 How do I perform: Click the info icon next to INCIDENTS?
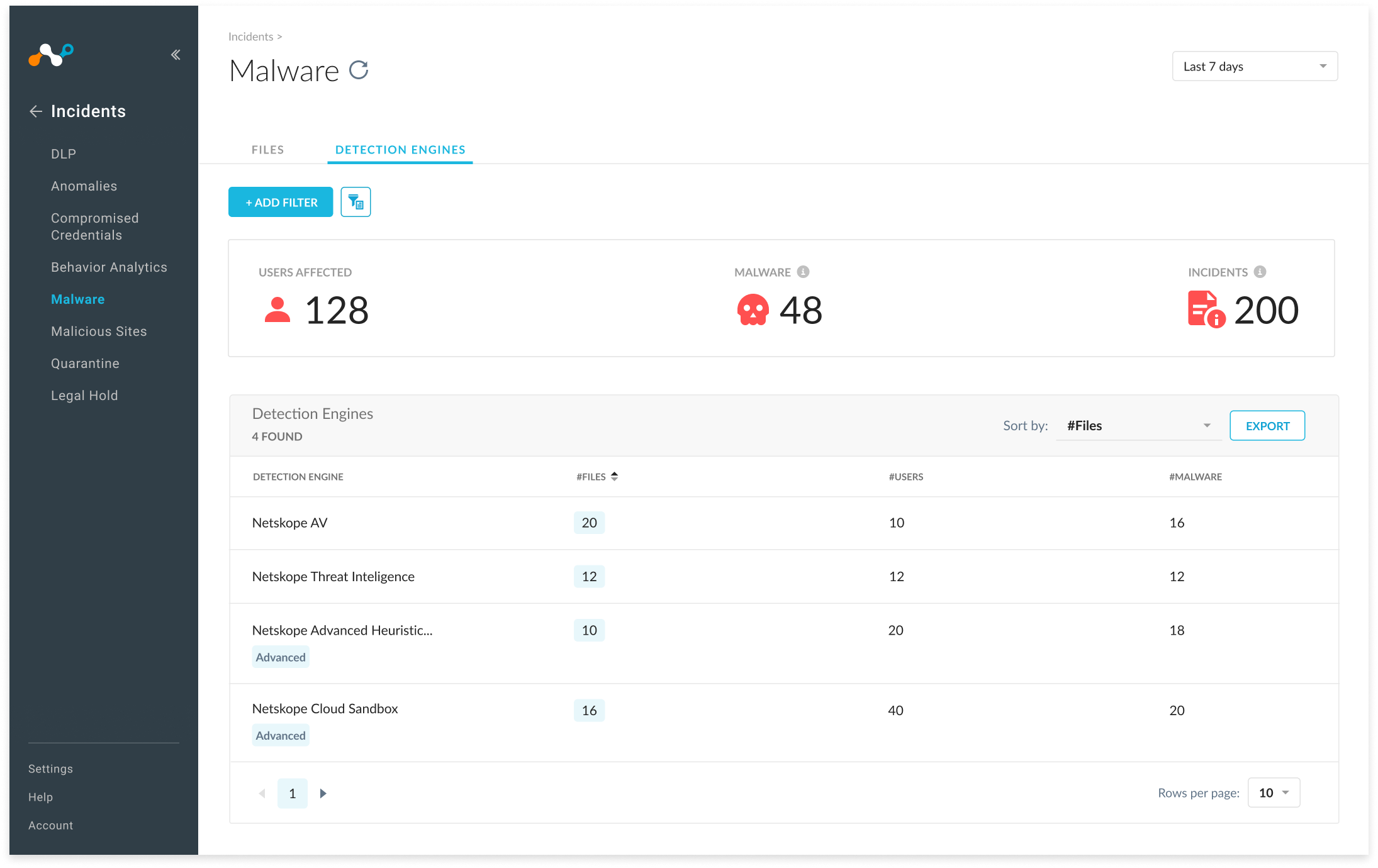(x=1260, y=272)
